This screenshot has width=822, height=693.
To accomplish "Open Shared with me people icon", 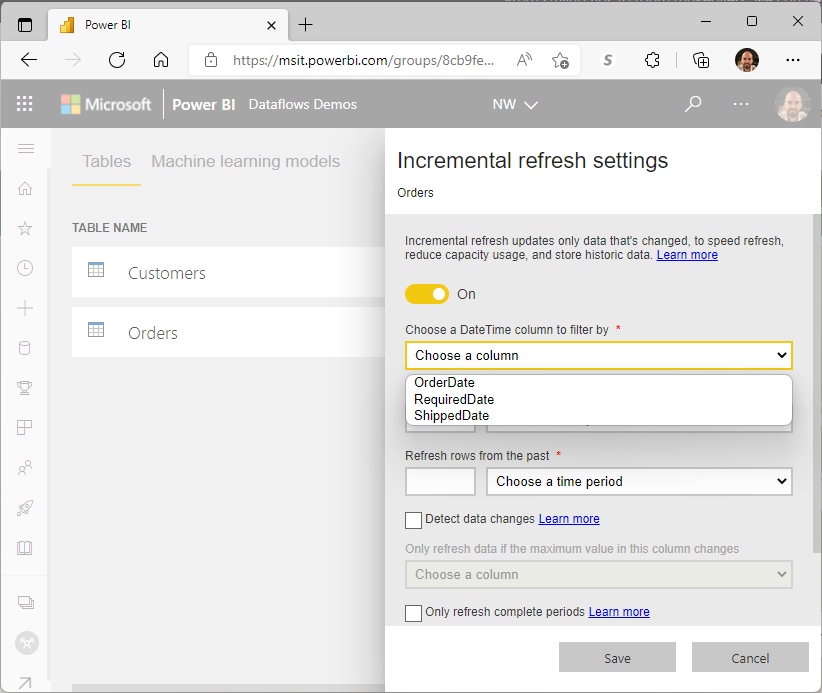I will coord(25,468).
